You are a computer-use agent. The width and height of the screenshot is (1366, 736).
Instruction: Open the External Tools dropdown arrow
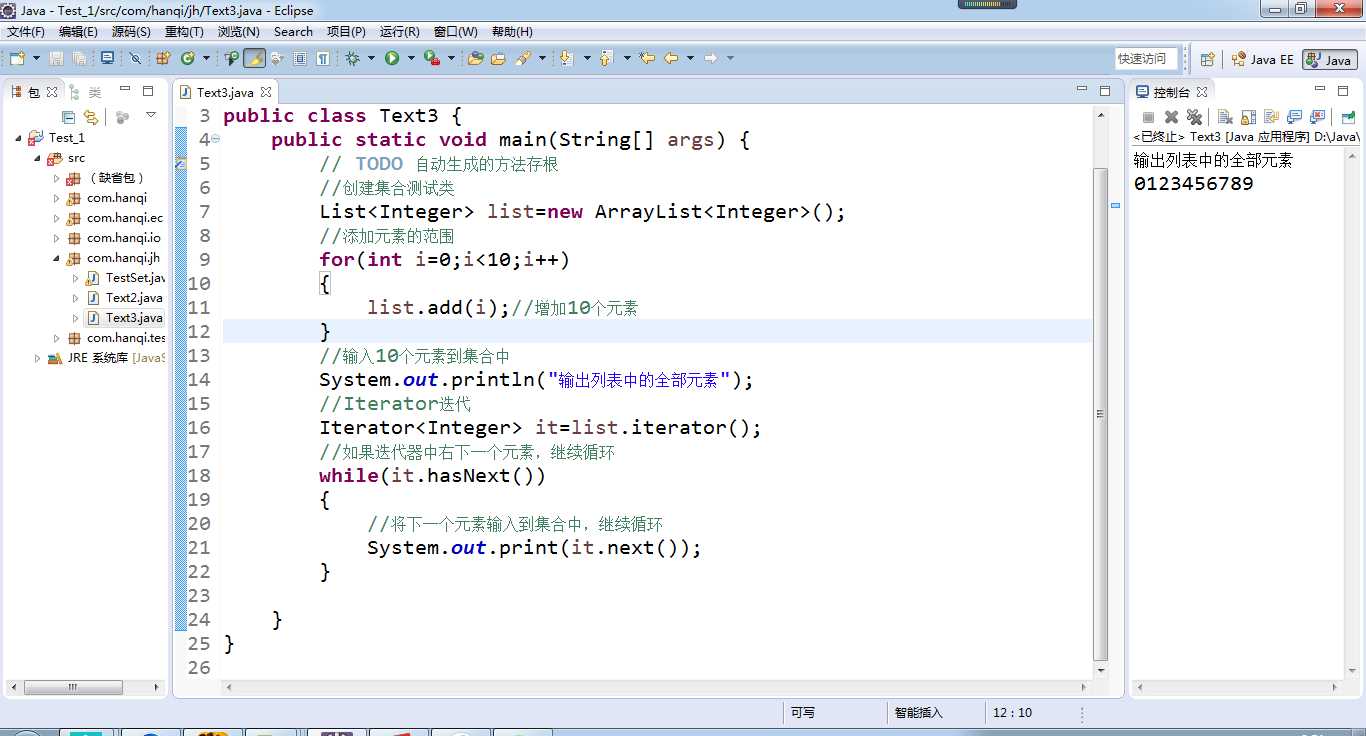point(451,59)
